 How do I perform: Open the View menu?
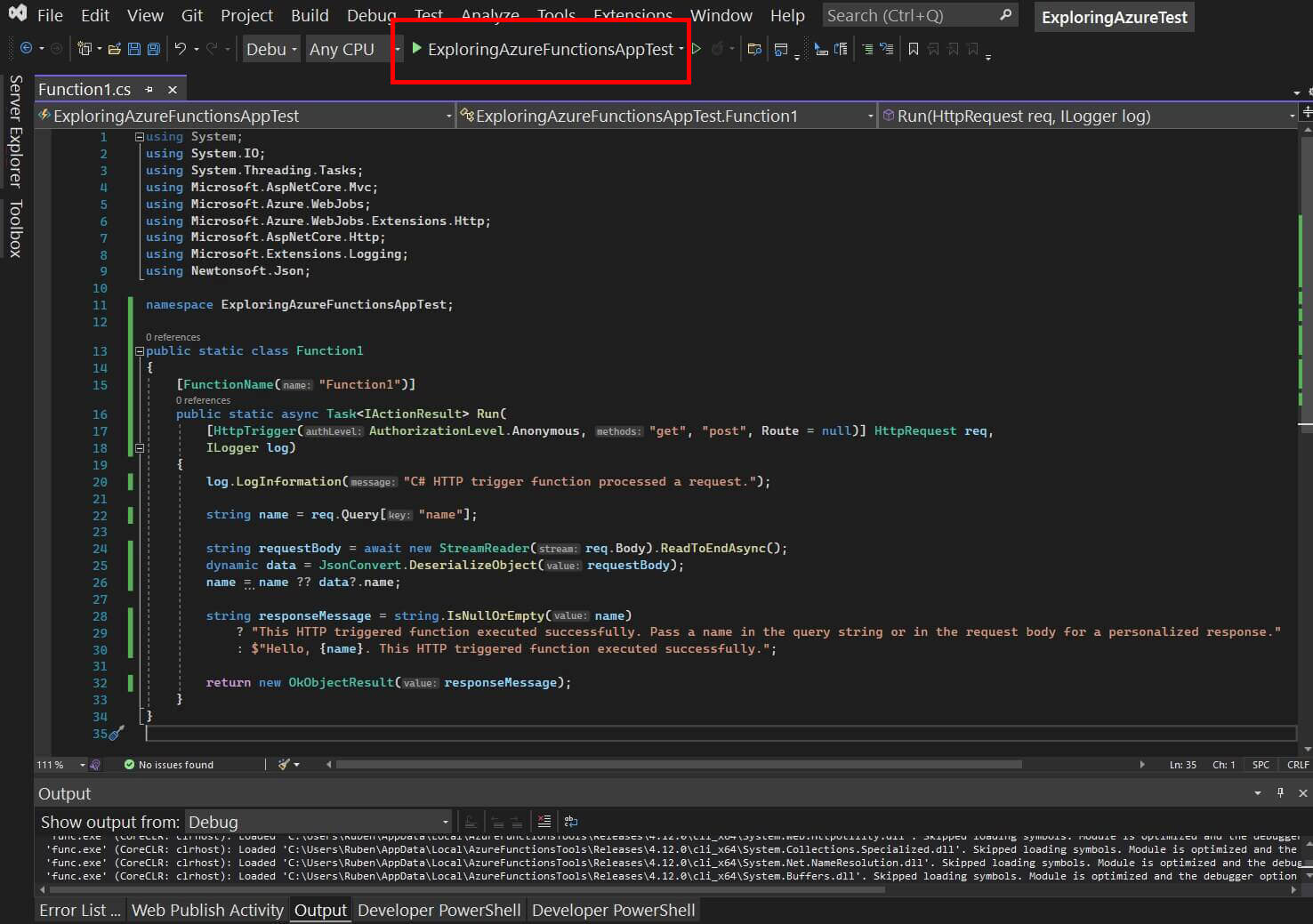pyautogui.click(x=145, y=15)
